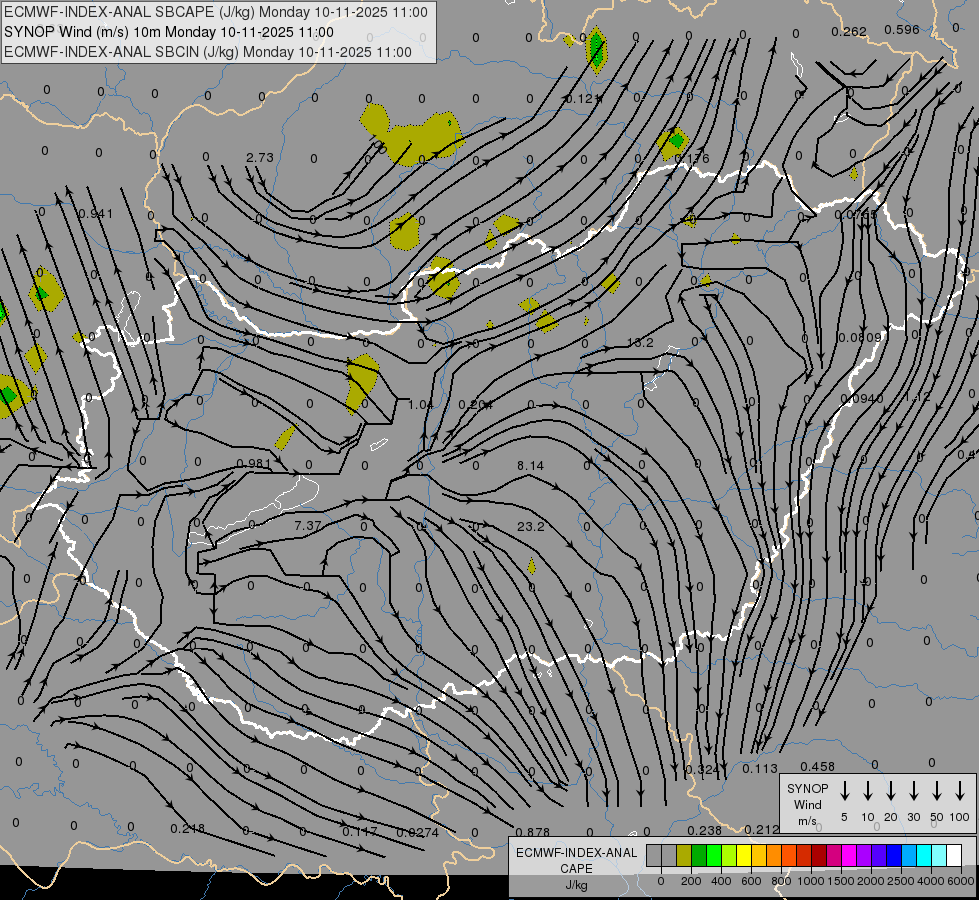979x900 pixels.
Task: Click the map value 0.113
Action: [760, 768]
